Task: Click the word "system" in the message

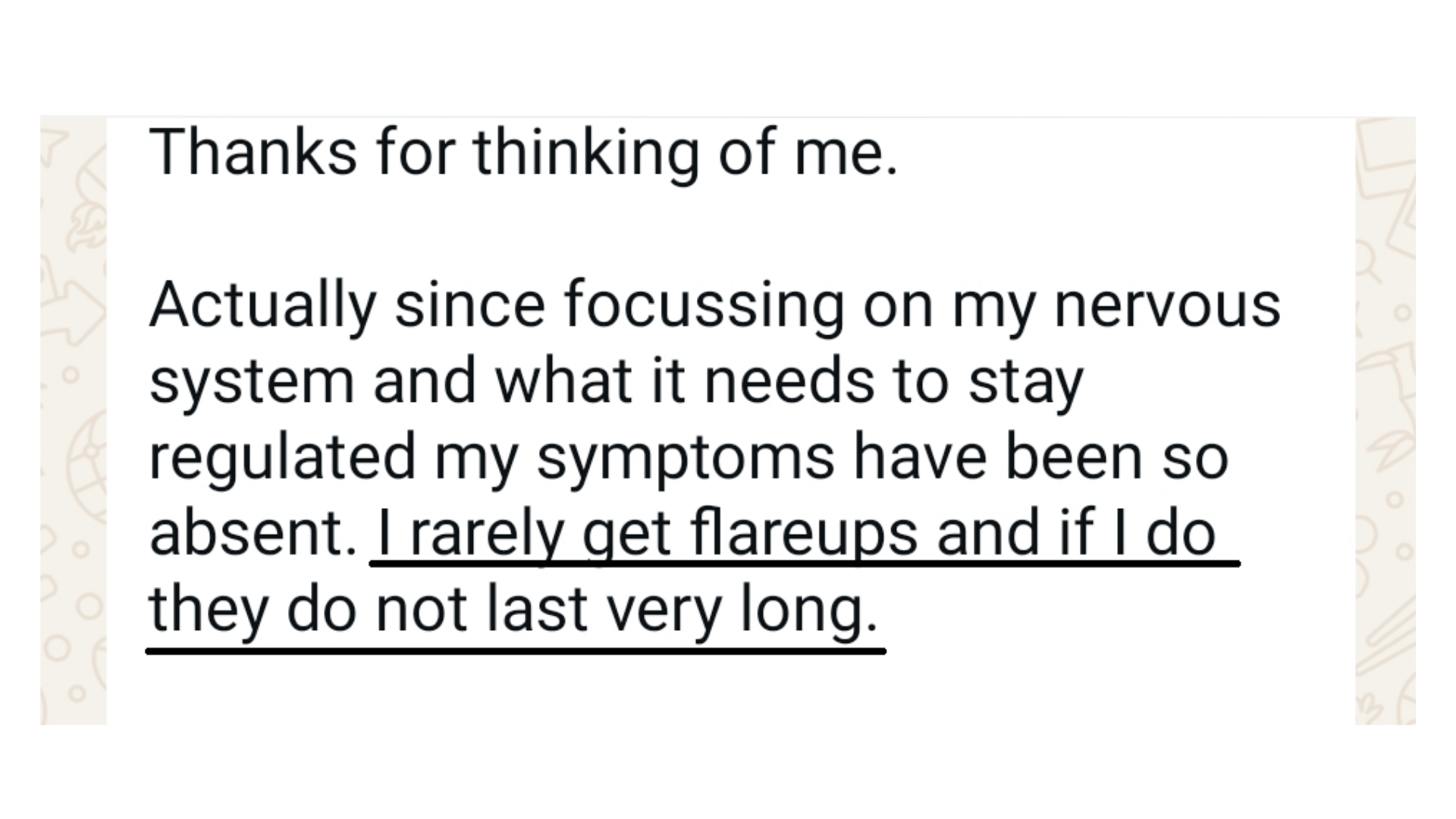Action: [x=251, y=382]
